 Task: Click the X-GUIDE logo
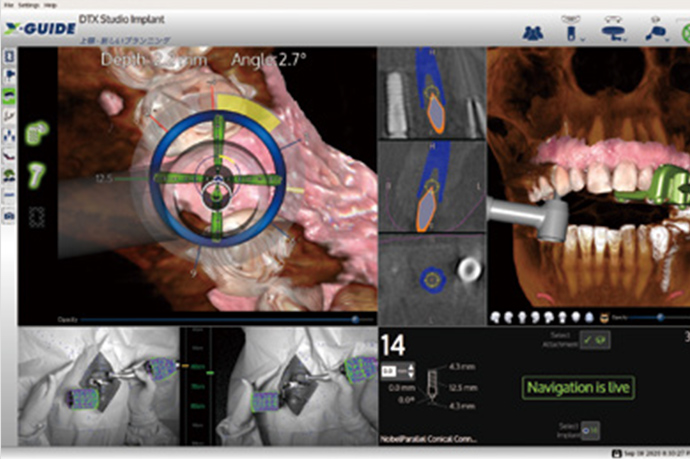[x=38, y=30]
